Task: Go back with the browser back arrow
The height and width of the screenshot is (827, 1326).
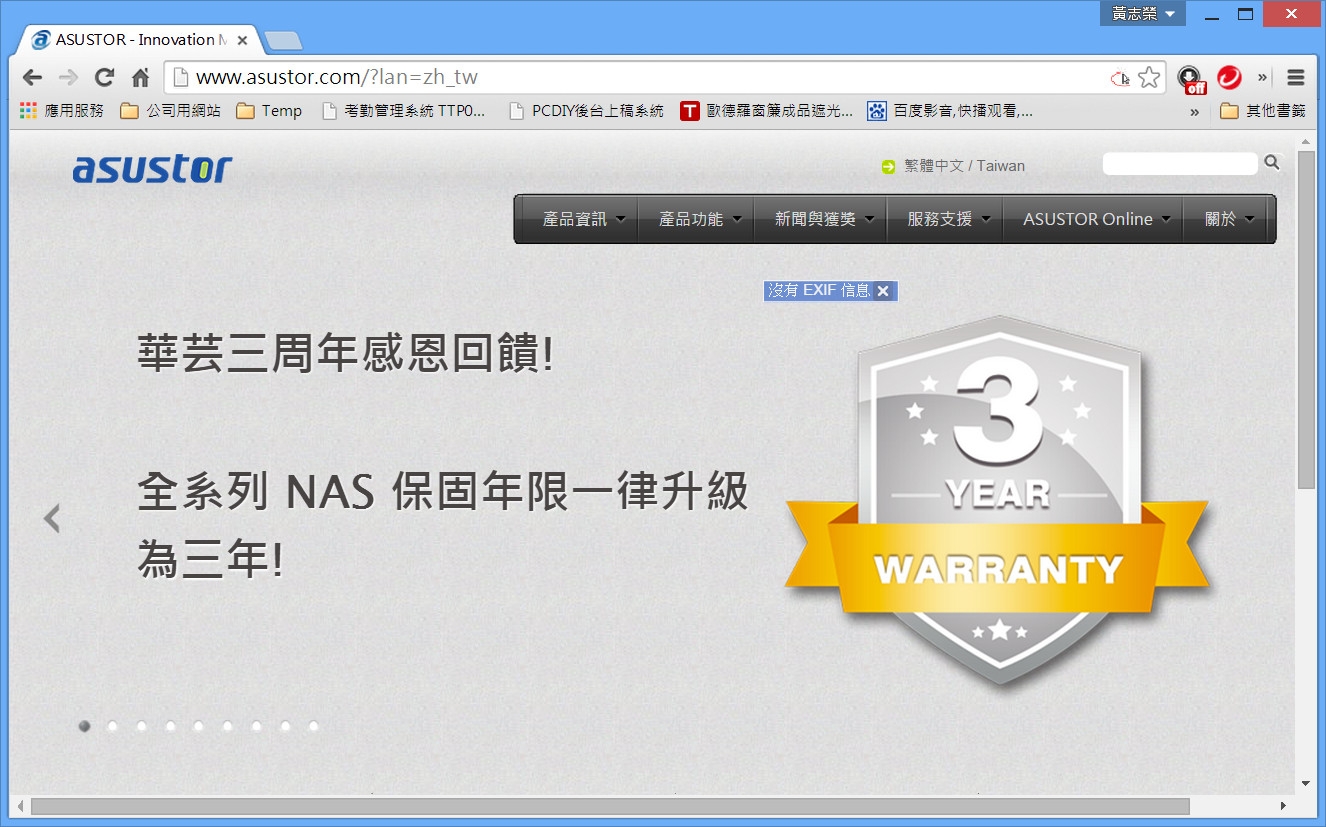Action: click(32, 78)
